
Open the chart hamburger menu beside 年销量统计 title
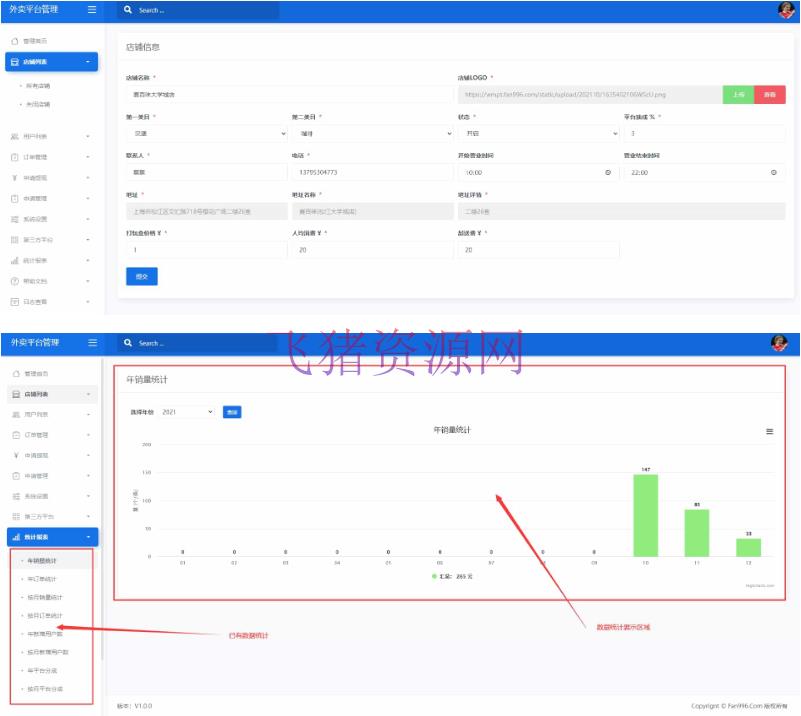pos(769,431)
